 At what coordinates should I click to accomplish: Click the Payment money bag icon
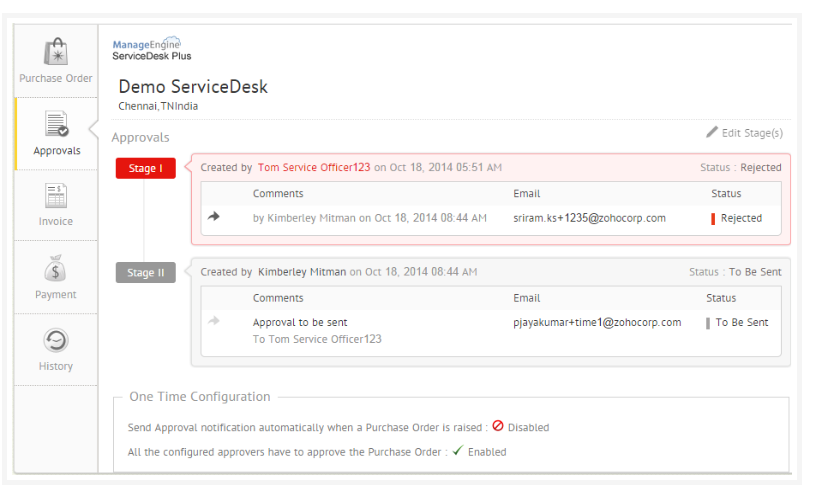pos(56,269)
